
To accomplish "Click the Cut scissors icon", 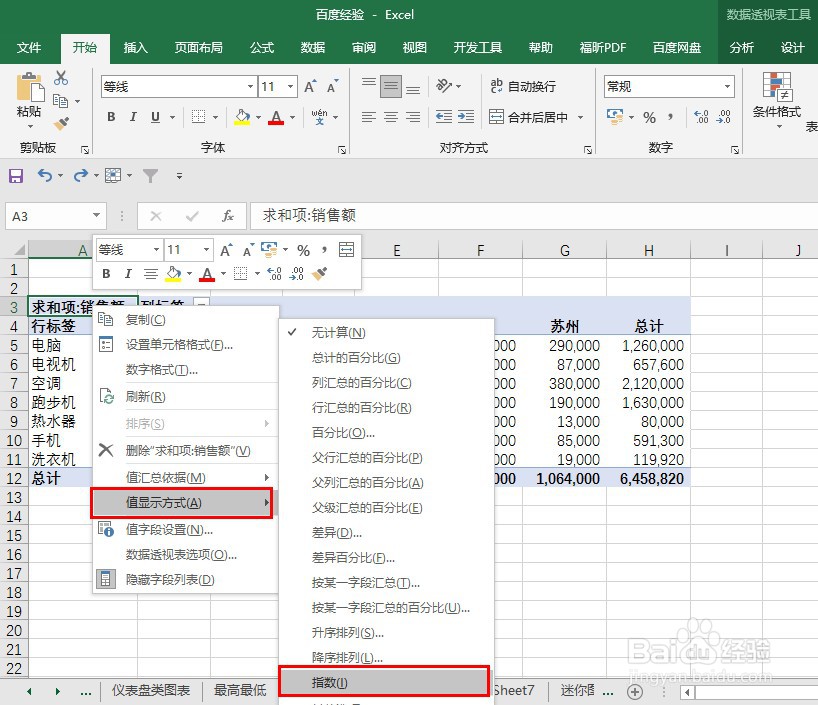I will pyautogui.click(x=61, y=78).
